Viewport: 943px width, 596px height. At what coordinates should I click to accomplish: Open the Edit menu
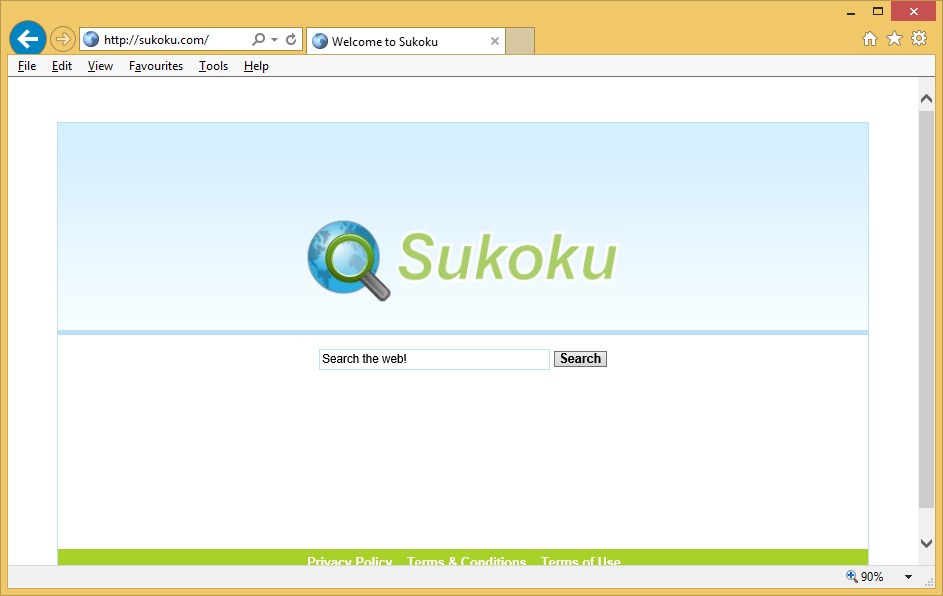pyautogui.click(x=62, y=66)
